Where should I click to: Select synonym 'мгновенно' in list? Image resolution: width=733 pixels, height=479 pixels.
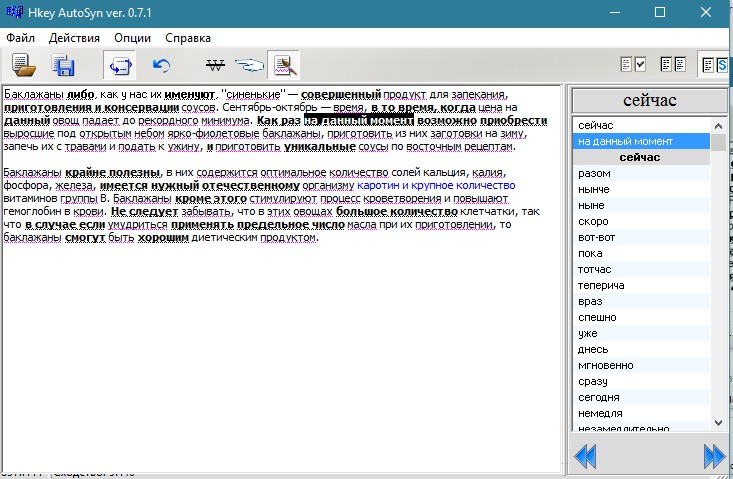pyautogui.click(x=641, y=365)
